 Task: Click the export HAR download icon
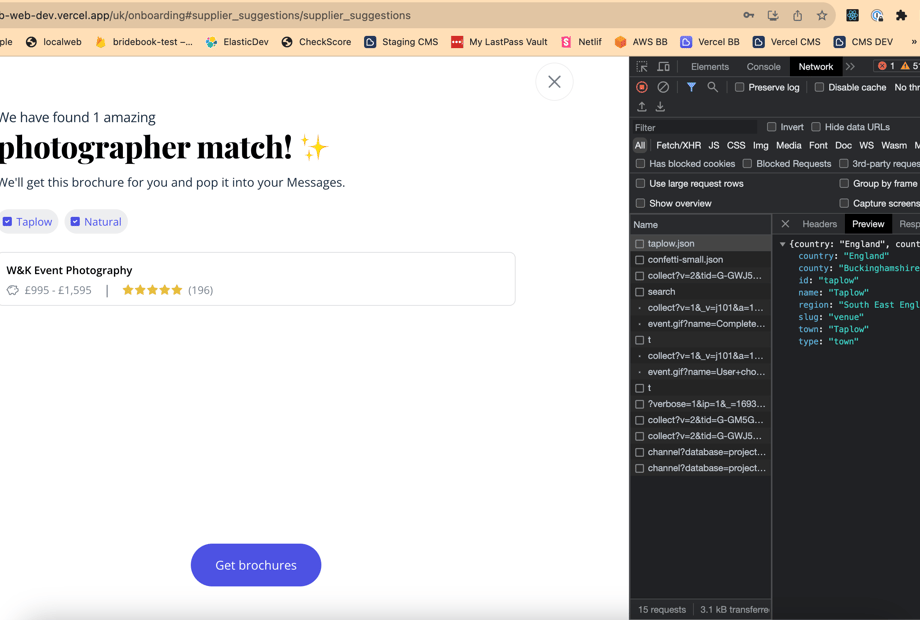coord(660,107)
